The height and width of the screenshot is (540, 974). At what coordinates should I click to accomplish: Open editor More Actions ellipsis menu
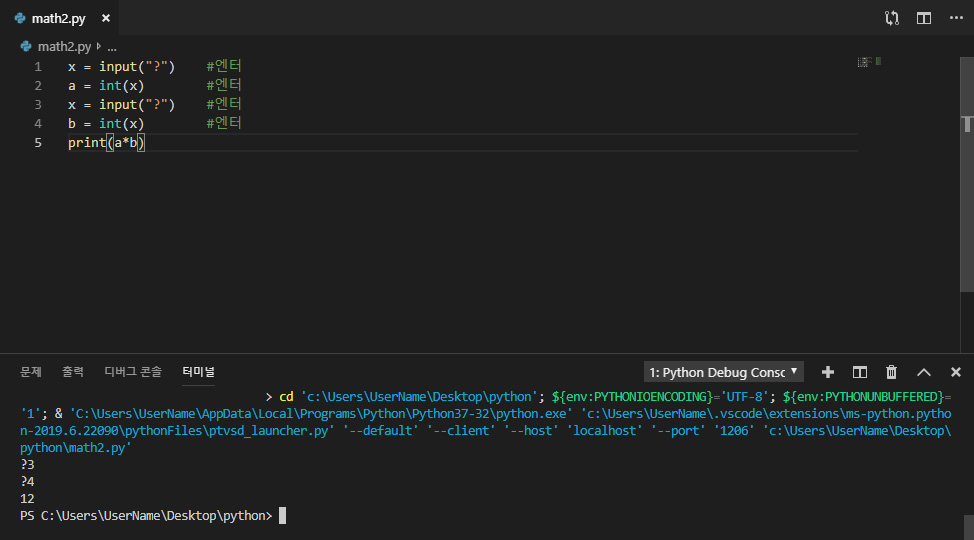pos(956,18)
